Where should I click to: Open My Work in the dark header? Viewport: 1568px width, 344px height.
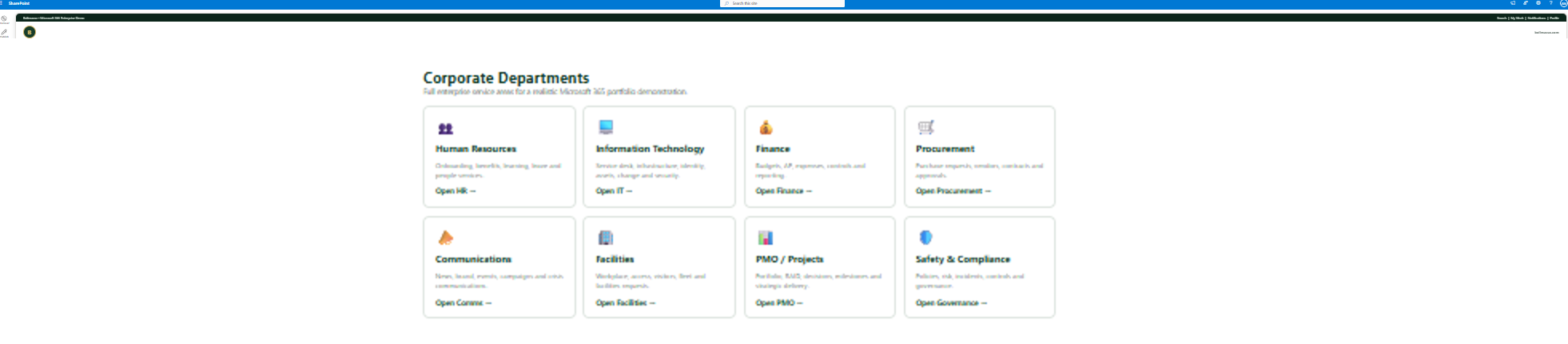1517,18
